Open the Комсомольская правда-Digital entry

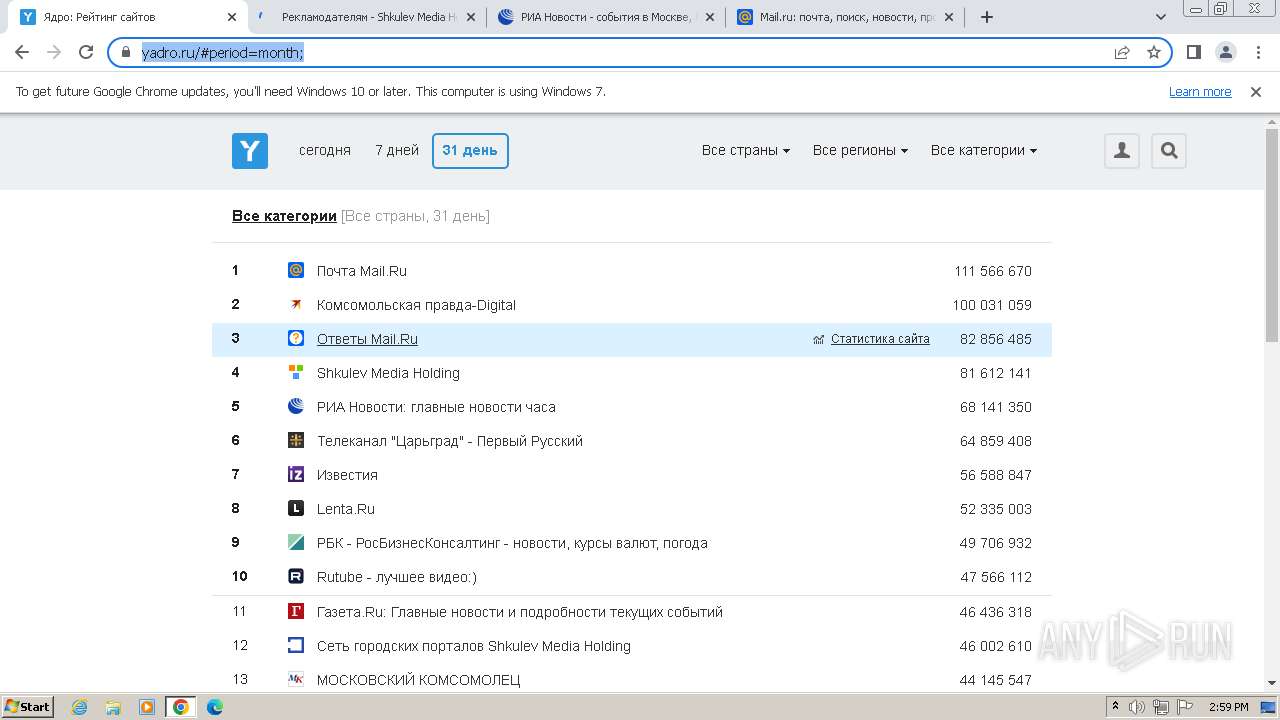coord(416,305)
